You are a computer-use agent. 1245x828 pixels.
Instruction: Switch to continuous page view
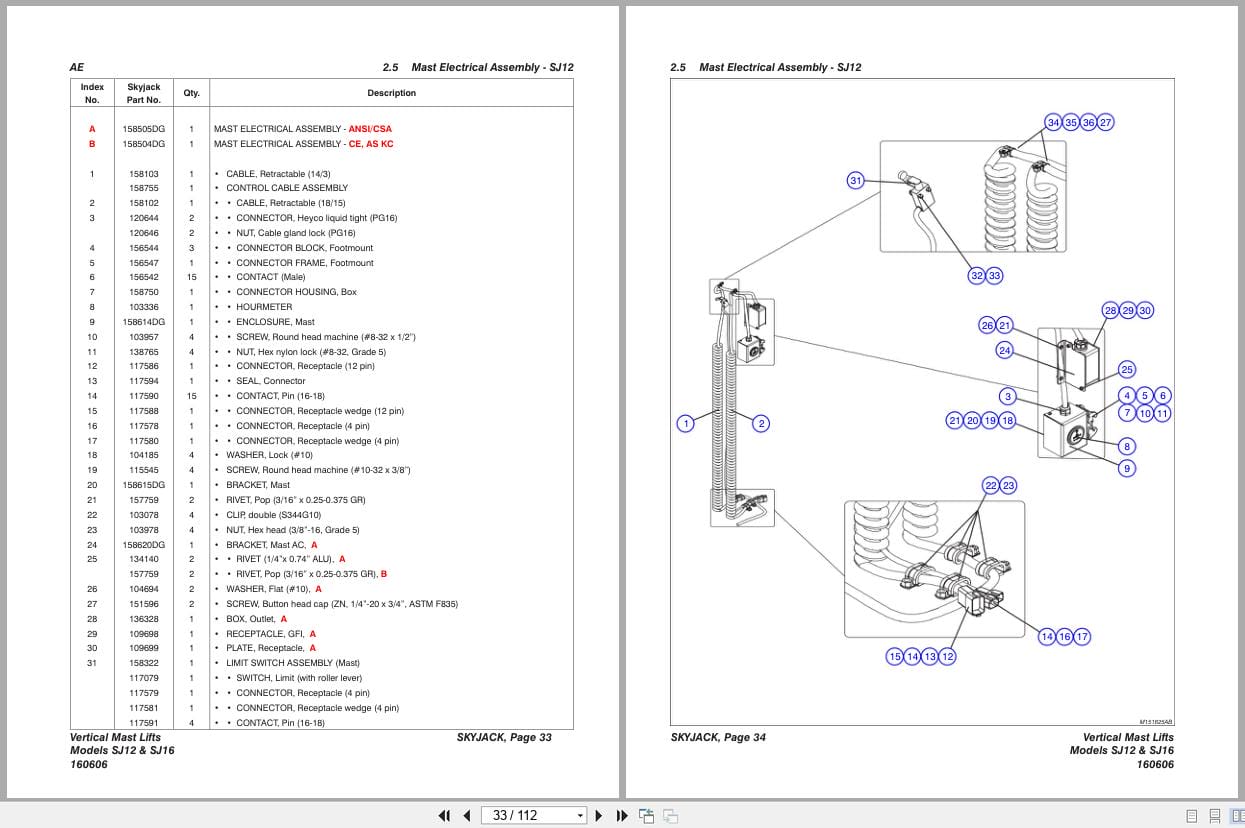1214,815
